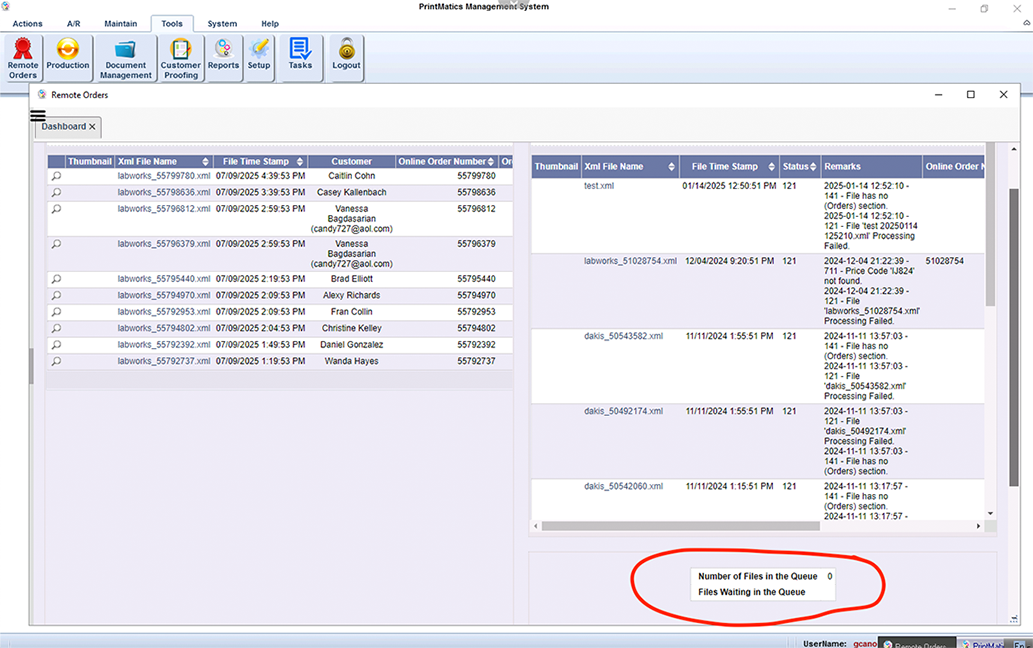1033x648 pixels.
Task: Launch the Customer Proofing tool
Action: [x=181, y=58]
